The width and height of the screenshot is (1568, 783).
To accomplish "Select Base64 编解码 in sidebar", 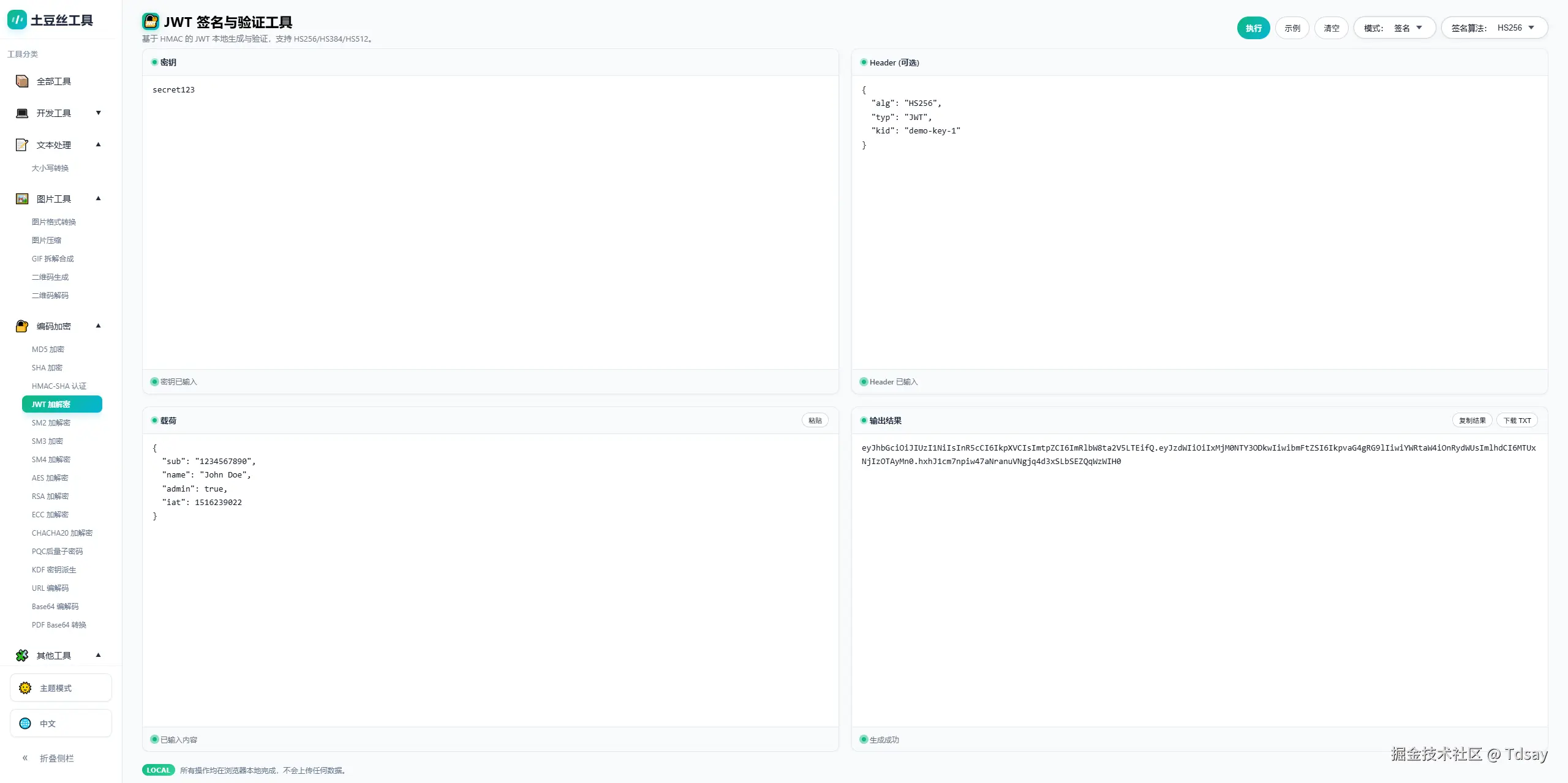I will point(55,607).
